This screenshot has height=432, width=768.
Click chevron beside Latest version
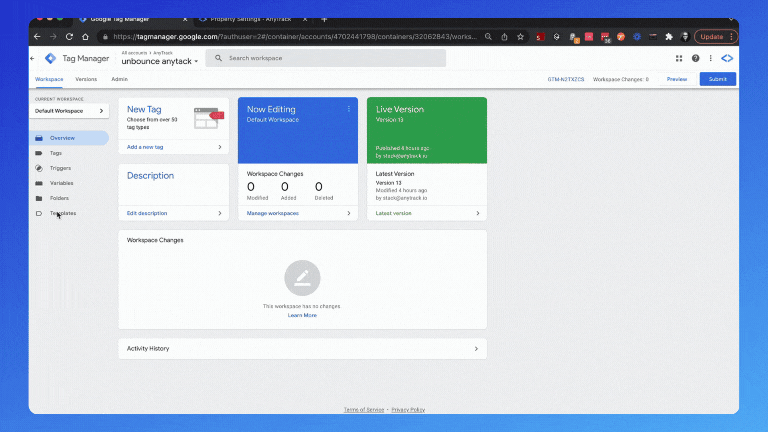coord(478,214)
